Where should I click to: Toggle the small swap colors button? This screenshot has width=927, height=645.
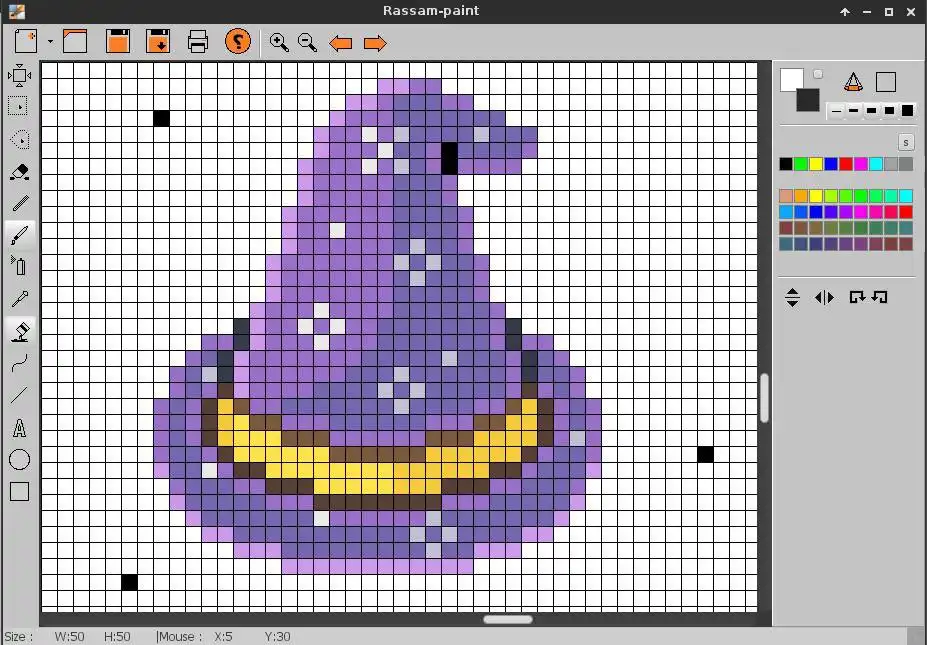(x=818, y=74)
